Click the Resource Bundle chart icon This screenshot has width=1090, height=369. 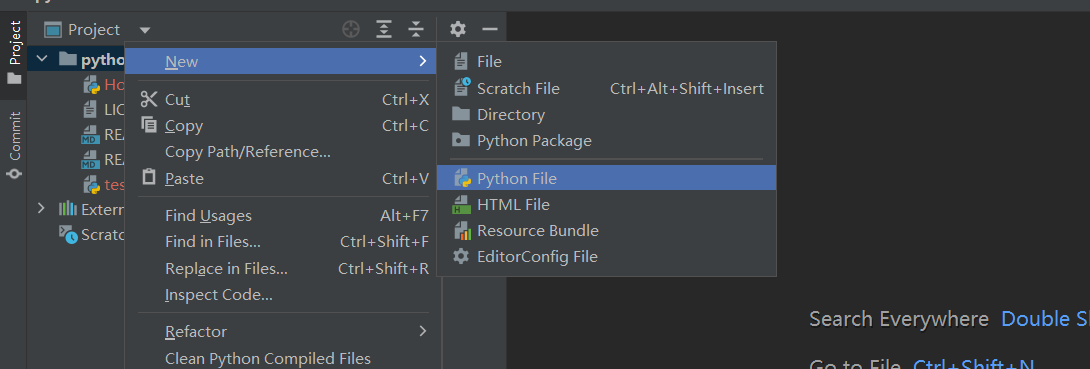pyautogui.click(x=462, y=230)
